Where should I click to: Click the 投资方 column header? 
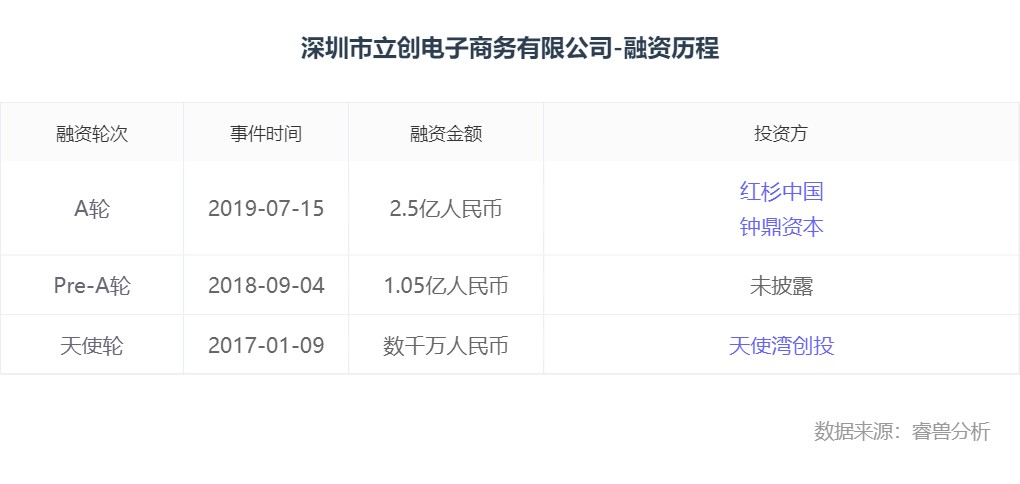[x=781, y=133]
